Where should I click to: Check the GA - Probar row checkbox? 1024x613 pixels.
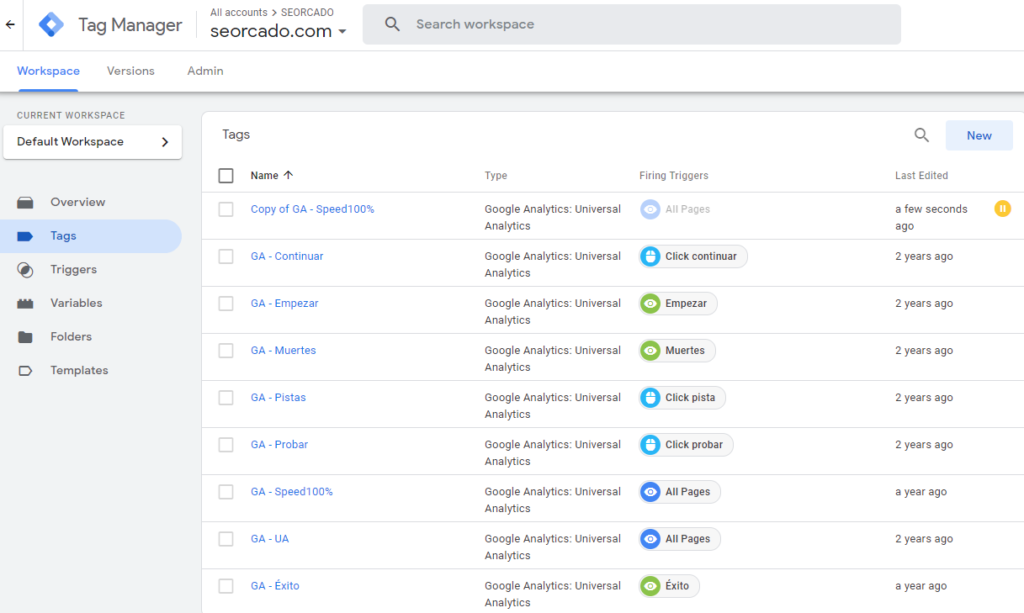point(226,445)
